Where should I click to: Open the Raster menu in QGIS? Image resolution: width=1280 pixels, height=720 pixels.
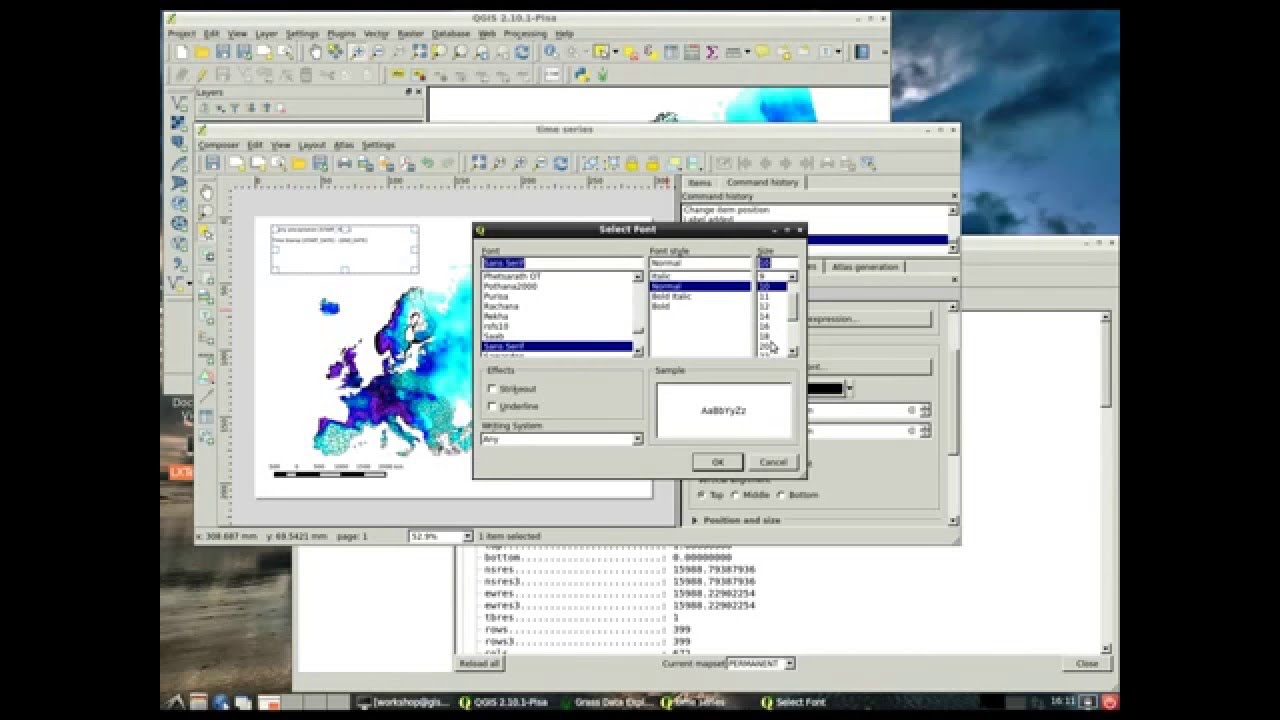click(410, 34)
